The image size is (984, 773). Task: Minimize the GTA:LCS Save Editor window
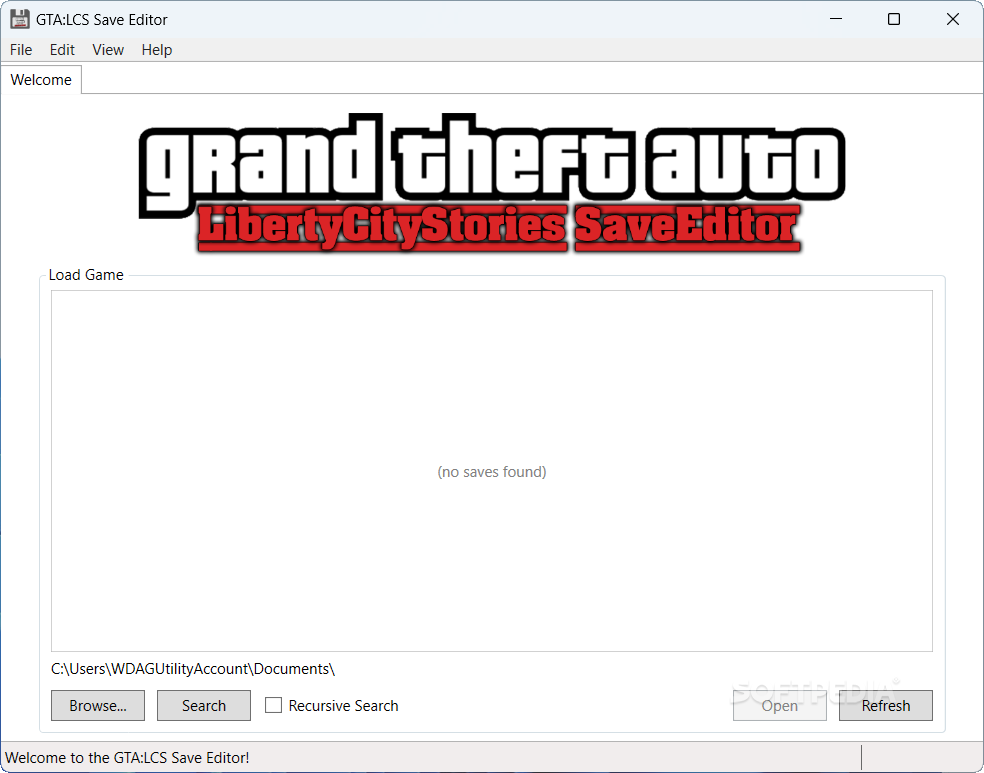pyautogui.click(x=836, y=19)
